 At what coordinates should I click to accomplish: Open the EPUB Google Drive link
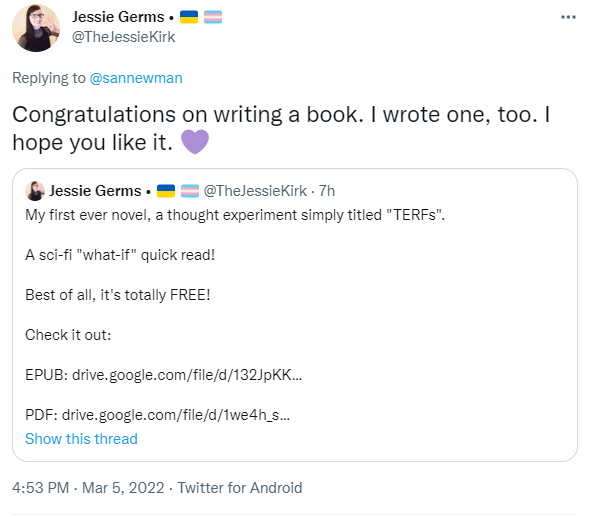[187, 375]
